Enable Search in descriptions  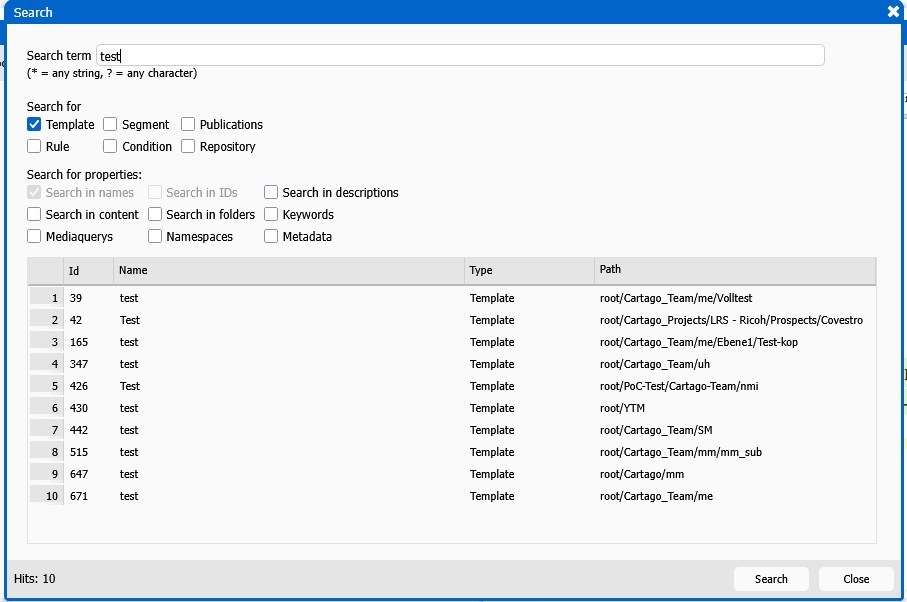pyautogui.click(x=271, y=193)
